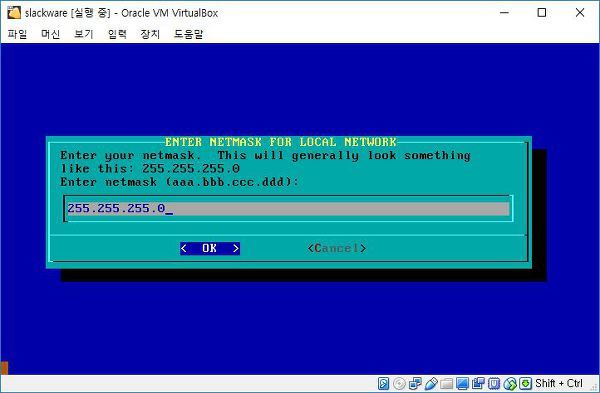
Task: Open the 장치 menu
Action: (150, 34)
